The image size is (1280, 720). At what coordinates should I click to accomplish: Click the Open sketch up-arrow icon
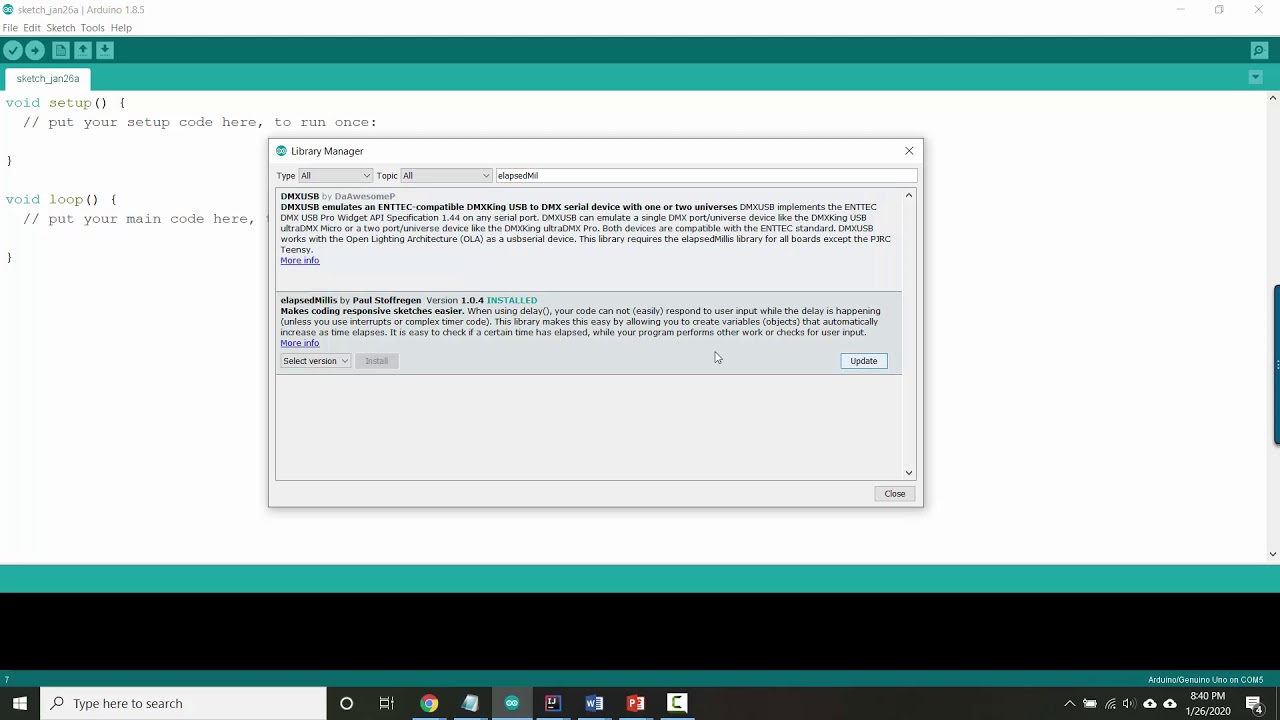coord(83,50)
